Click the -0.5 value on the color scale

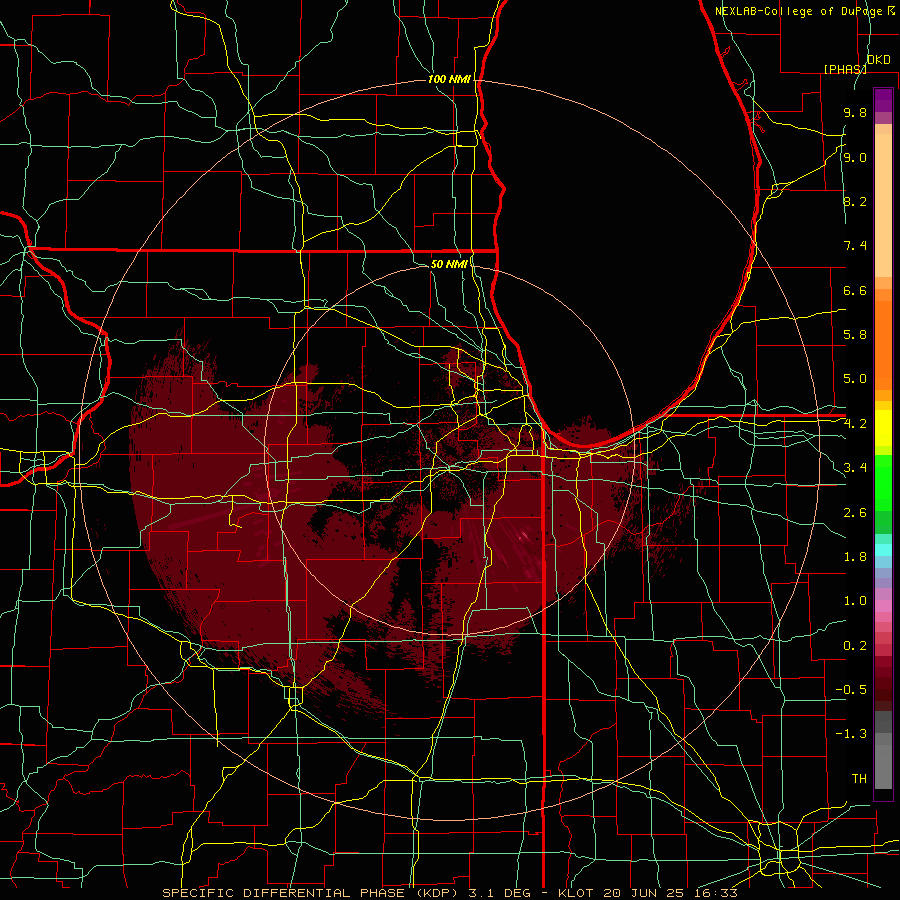coord(851,690)
